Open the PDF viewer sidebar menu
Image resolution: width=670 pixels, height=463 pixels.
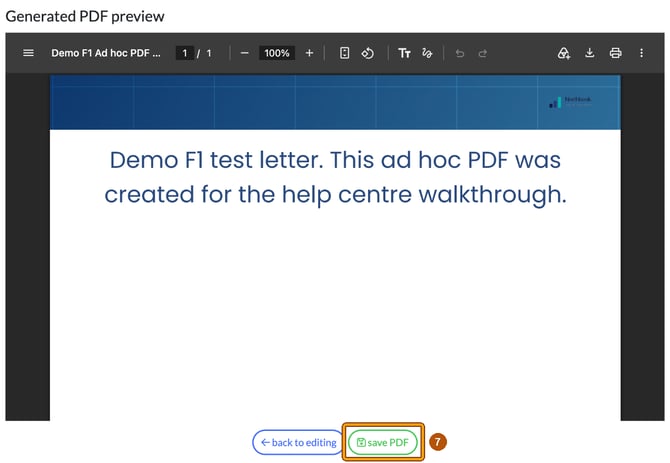pos(28,53)
